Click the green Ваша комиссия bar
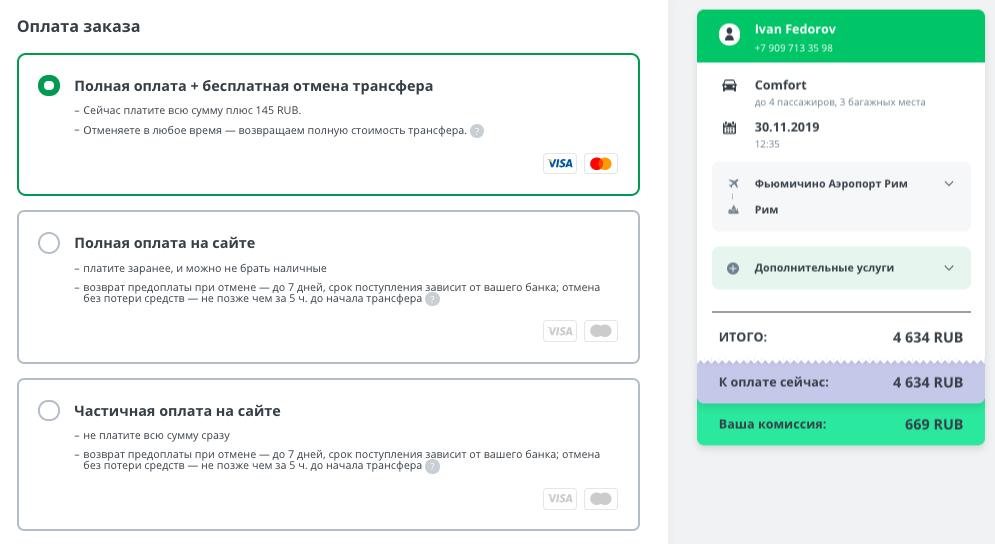Image resolution: width=995 pixels, height=544 pixels. (840, 425)
